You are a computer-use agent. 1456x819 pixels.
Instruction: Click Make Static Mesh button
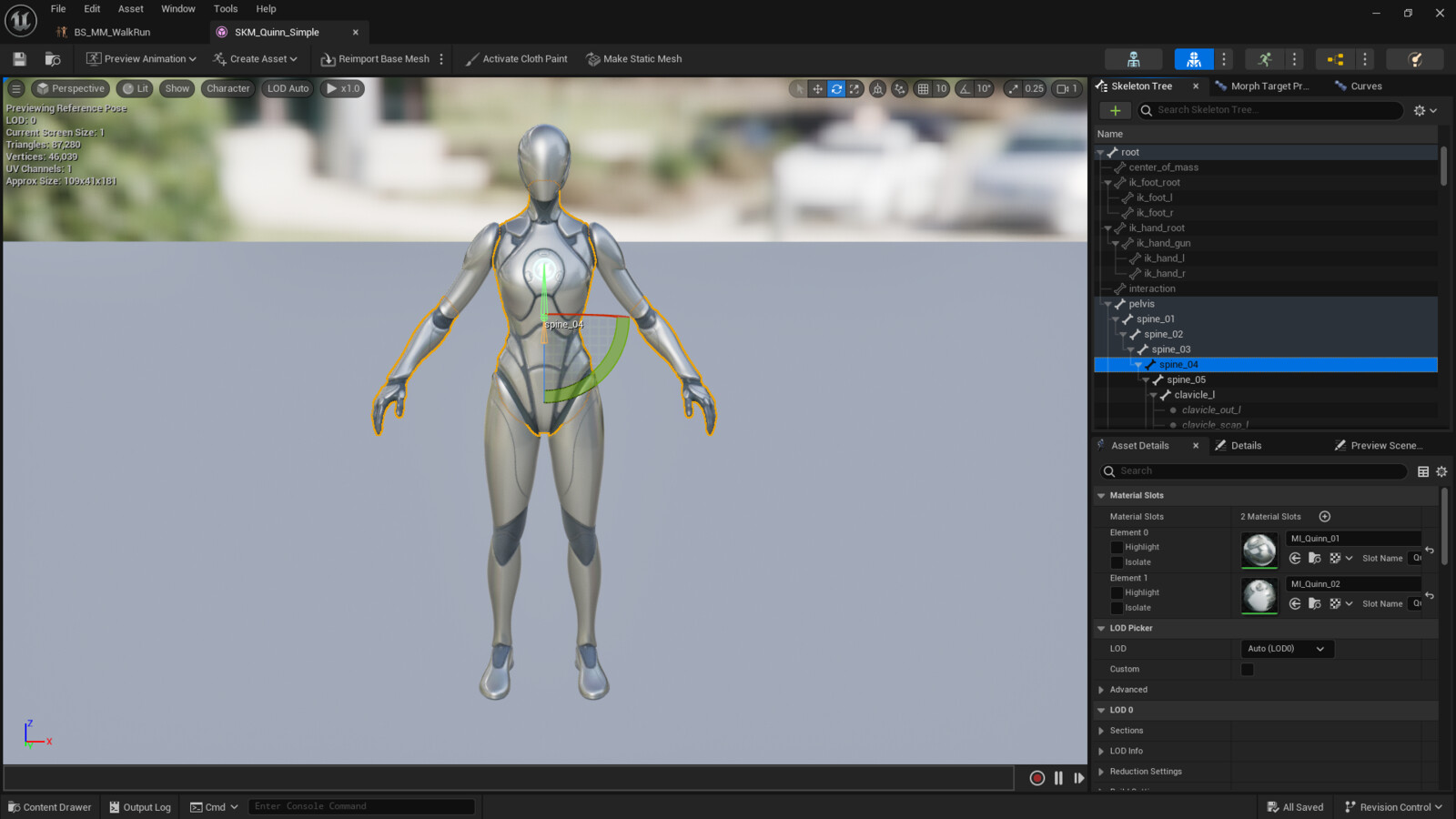click(634, 59)
